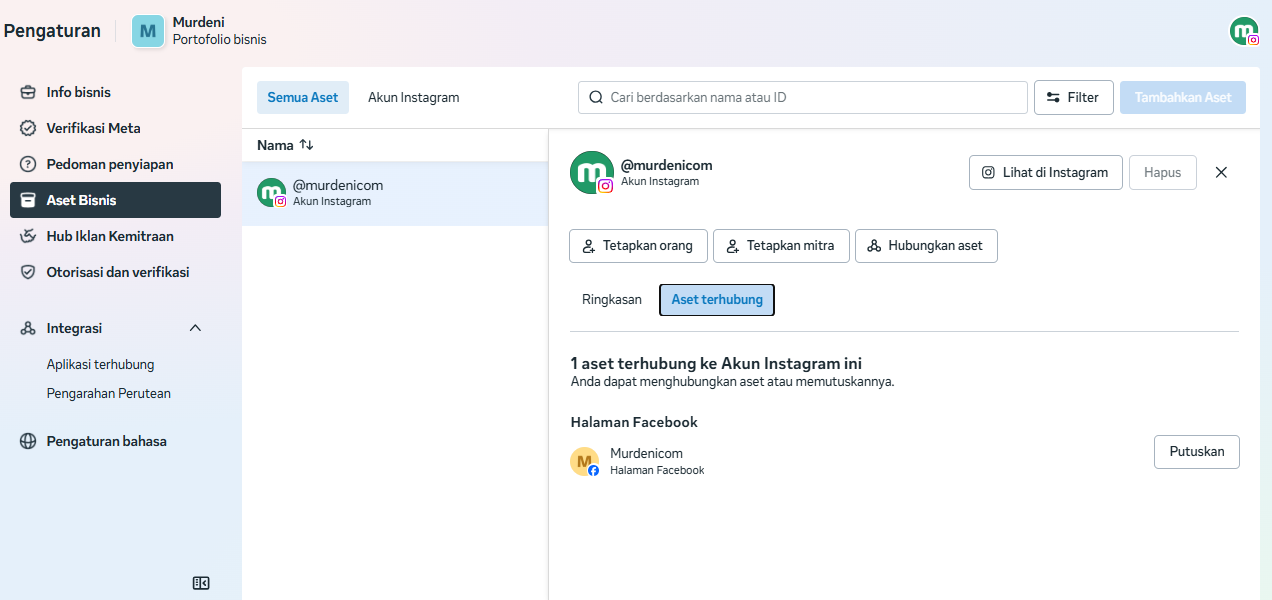The image size is (1272, 600).
Task: Click the Otorisasi dan verifikasi shield icon
Action: tap(28, 272)
